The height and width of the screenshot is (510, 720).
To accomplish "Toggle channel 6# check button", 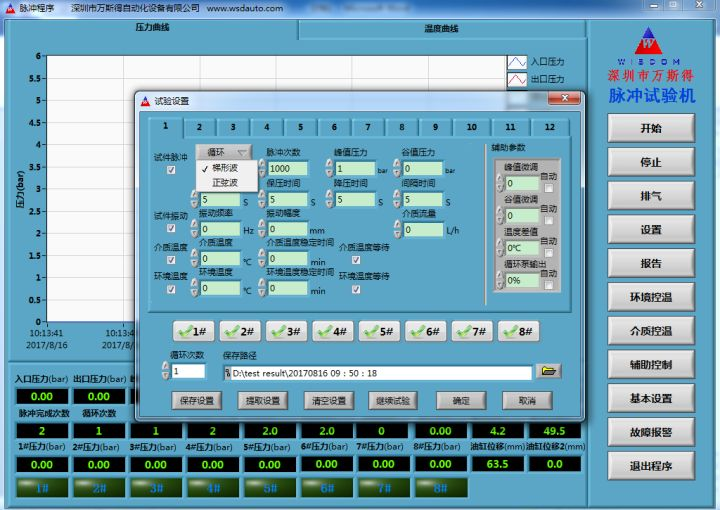I will tap(426, 331).
